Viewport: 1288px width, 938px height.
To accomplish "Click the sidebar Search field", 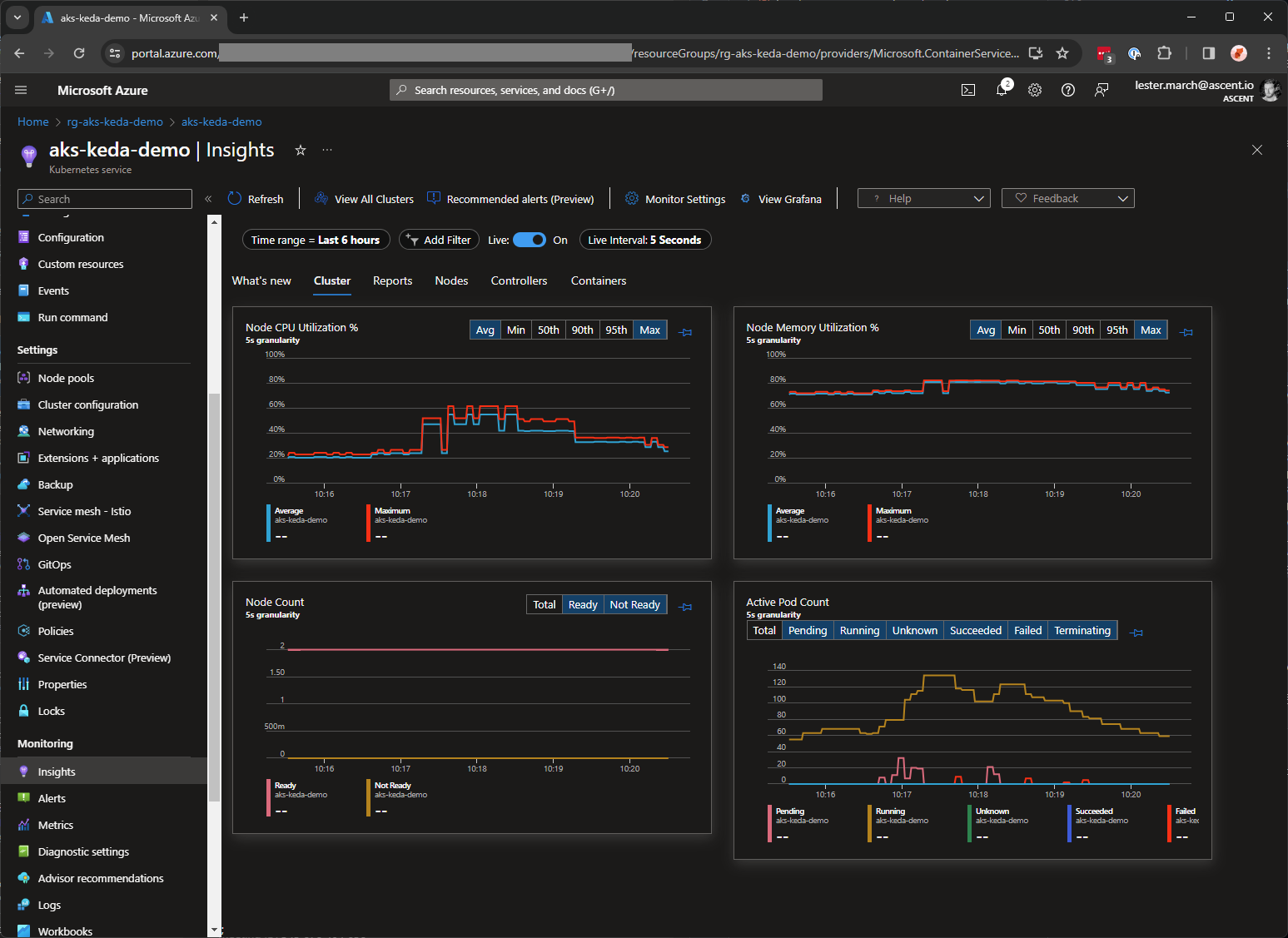I will pos(105,199).
